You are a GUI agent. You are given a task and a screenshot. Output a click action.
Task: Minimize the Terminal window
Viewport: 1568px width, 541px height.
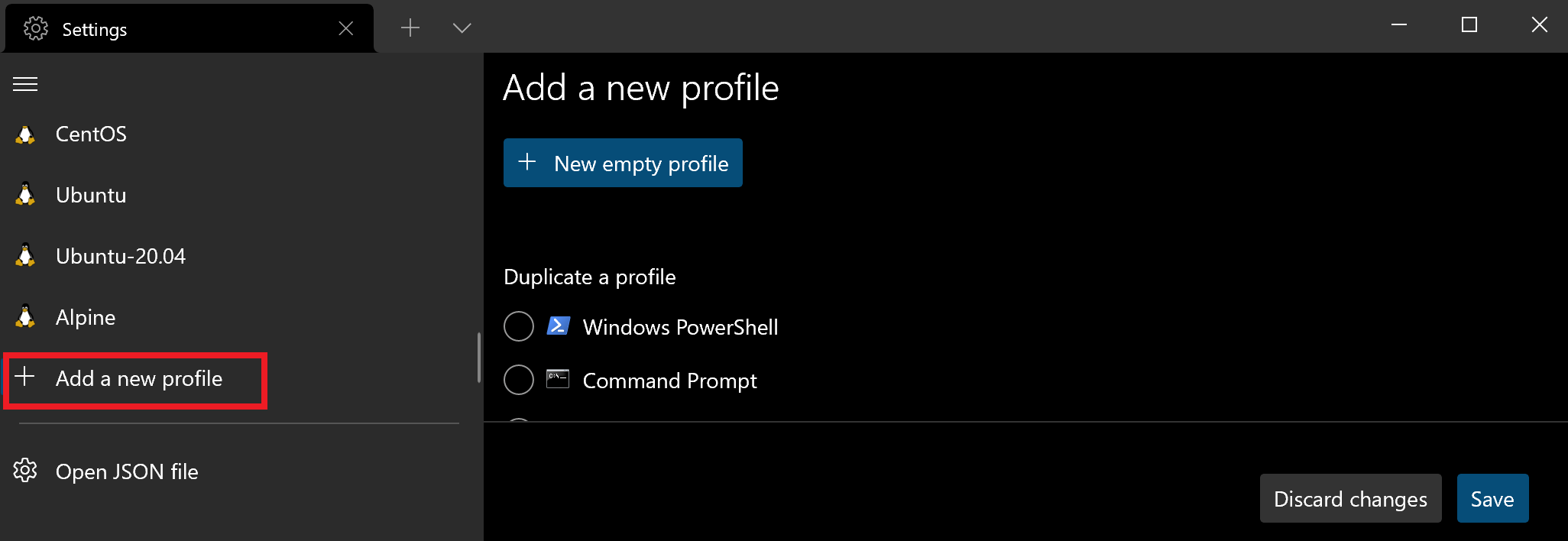click(x=1399, y=25)
